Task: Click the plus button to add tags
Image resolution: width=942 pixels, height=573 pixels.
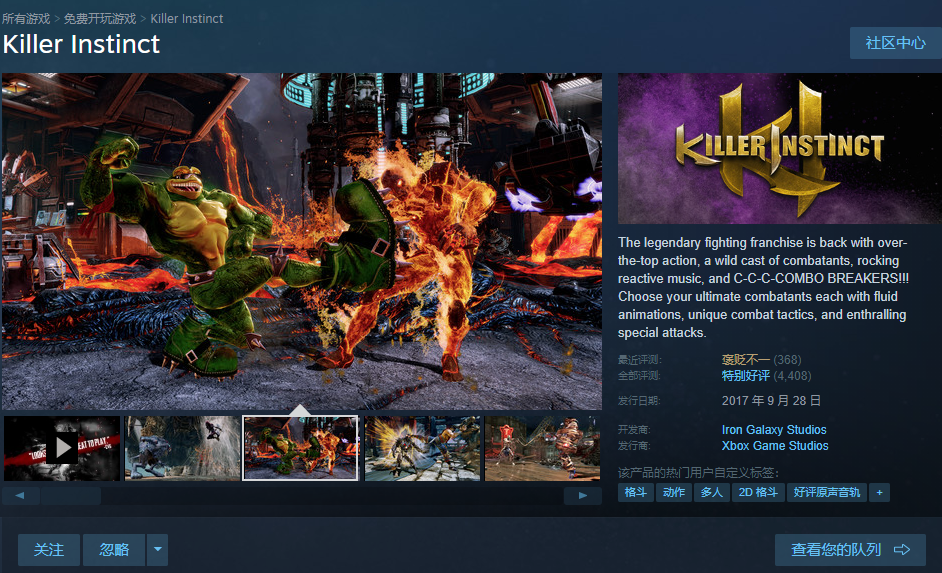Action: (880, 492)
